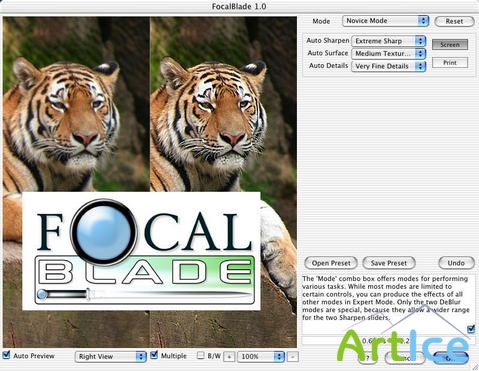This screenshot has height=371, width=479.
Task: Click the question mark help button
Action: [367, 358]
